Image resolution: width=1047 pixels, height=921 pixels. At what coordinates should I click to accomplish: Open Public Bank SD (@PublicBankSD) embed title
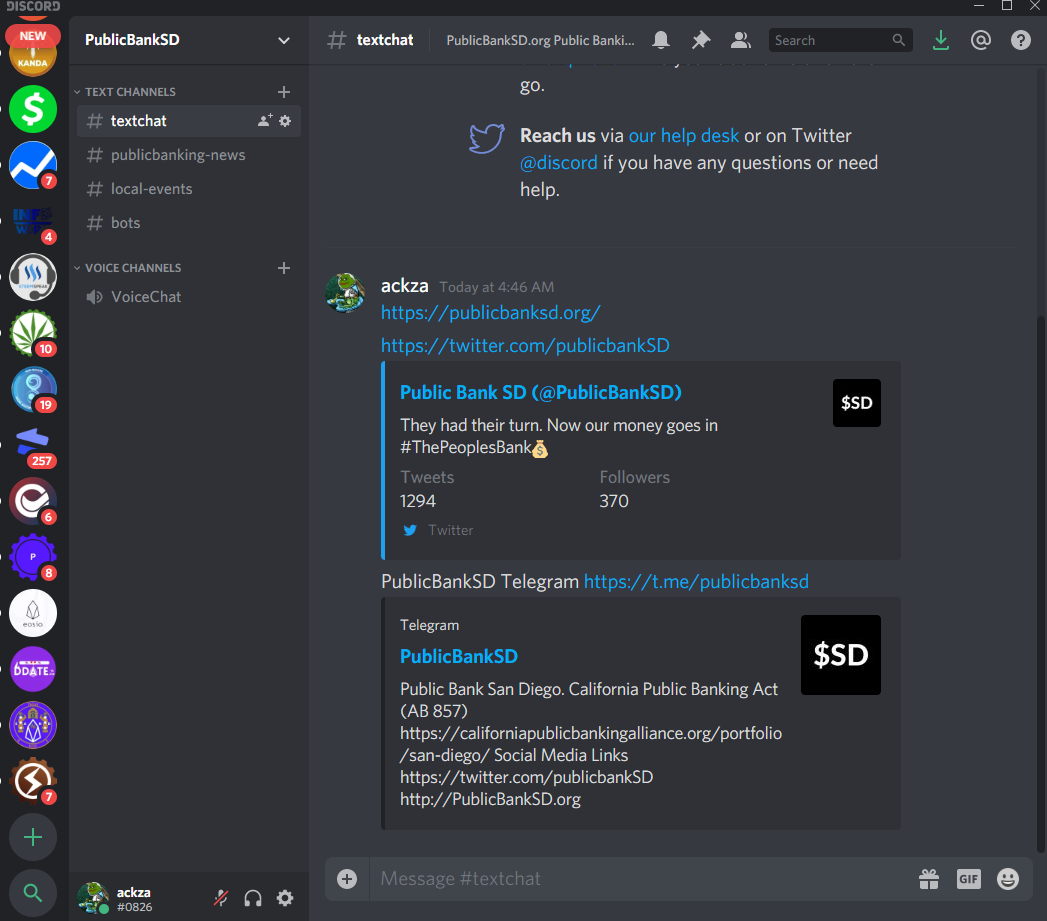(x=540, y=392)
